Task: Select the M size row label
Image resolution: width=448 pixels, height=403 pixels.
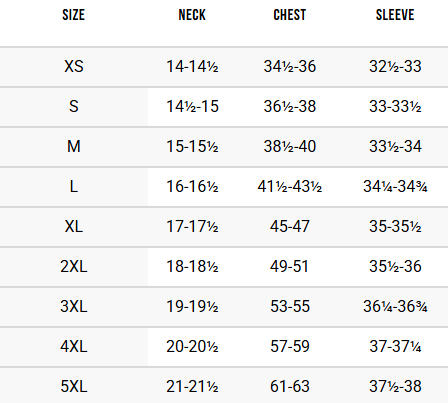Action: (74, 146)
